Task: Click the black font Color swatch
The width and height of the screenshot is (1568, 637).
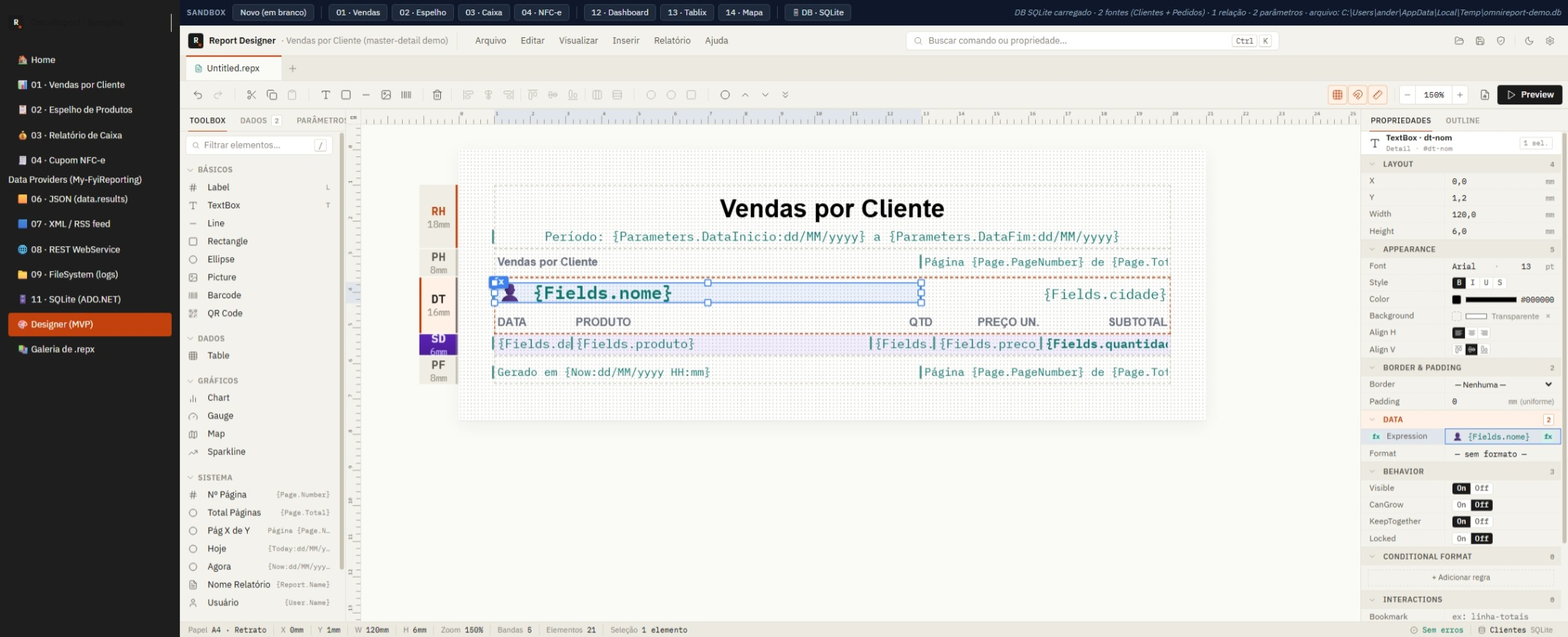Action: 1456,300
